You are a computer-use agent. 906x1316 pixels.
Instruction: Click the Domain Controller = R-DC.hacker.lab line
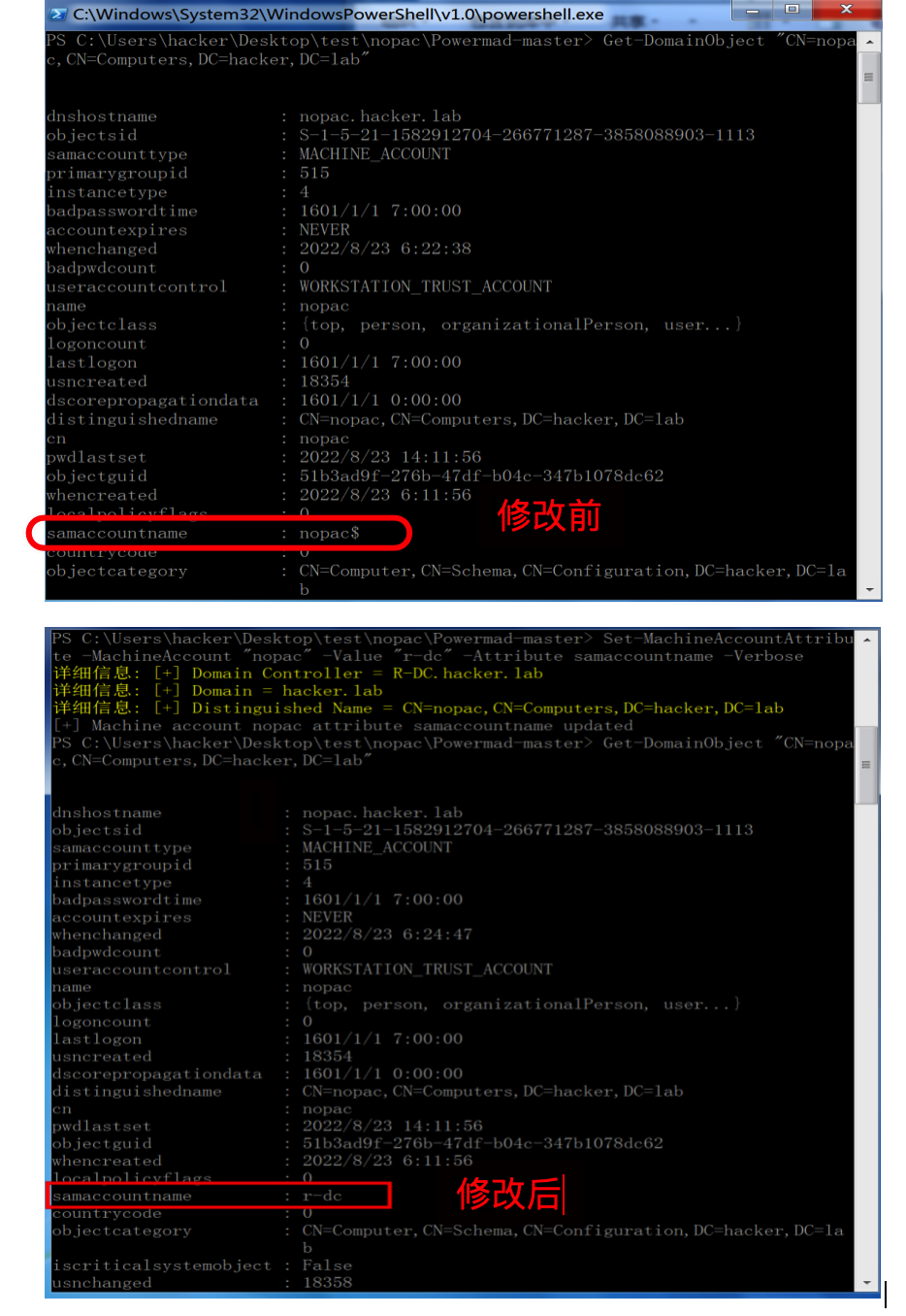(x=367, y=674)
